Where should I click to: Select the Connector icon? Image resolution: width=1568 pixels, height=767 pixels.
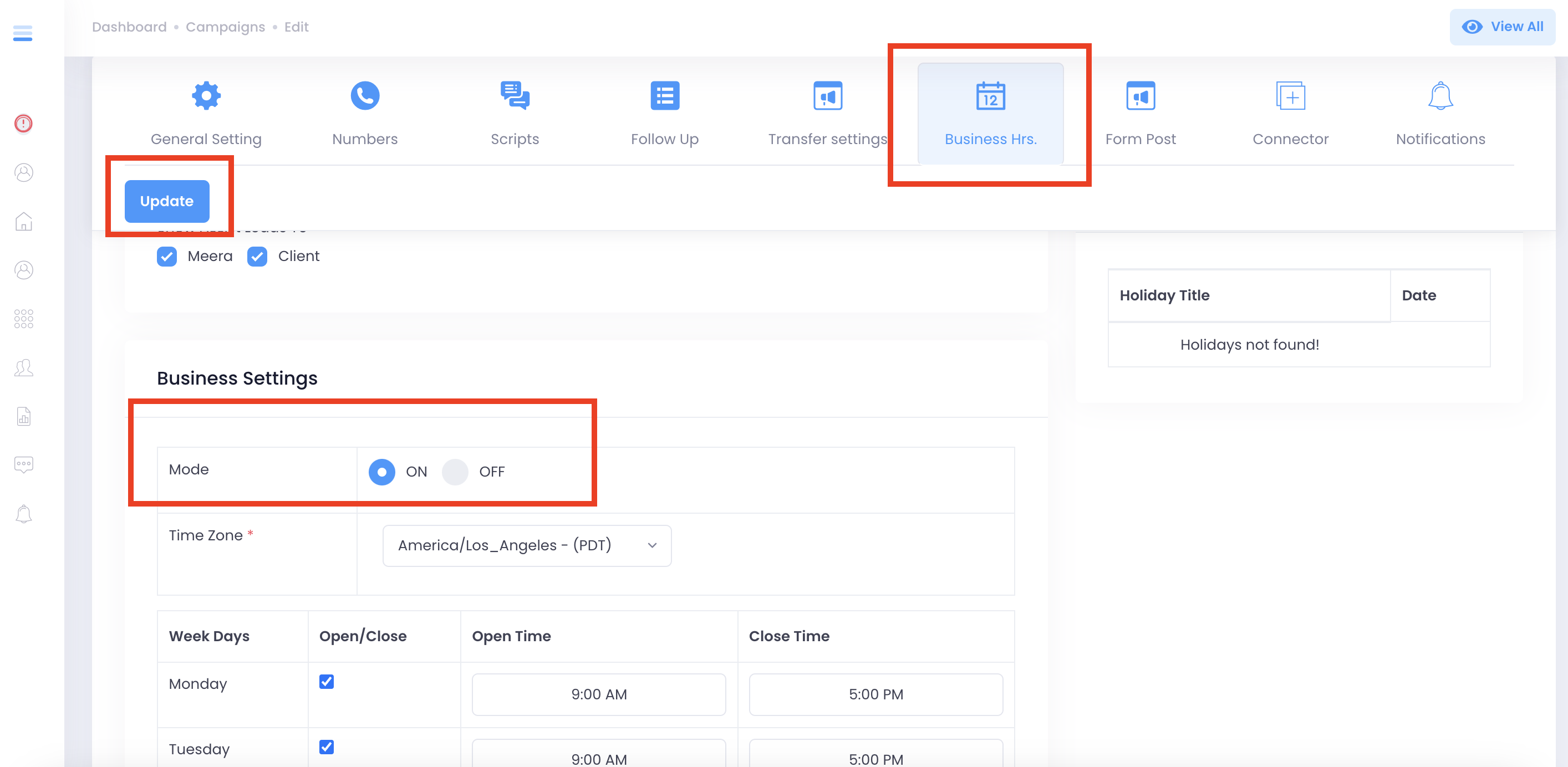(x=1290, y=95)
